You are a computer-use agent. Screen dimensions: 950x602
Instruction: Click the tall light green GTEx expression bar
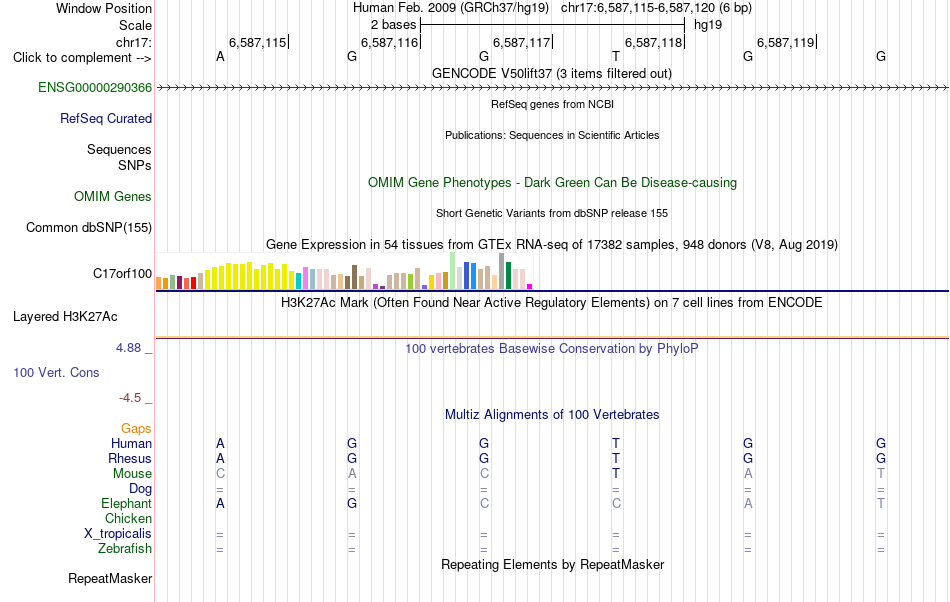pyautogui.click(x=453, y=271)
